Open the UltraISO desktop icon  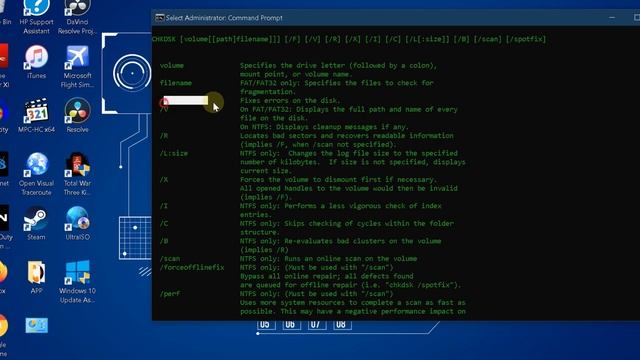point(77,223)
